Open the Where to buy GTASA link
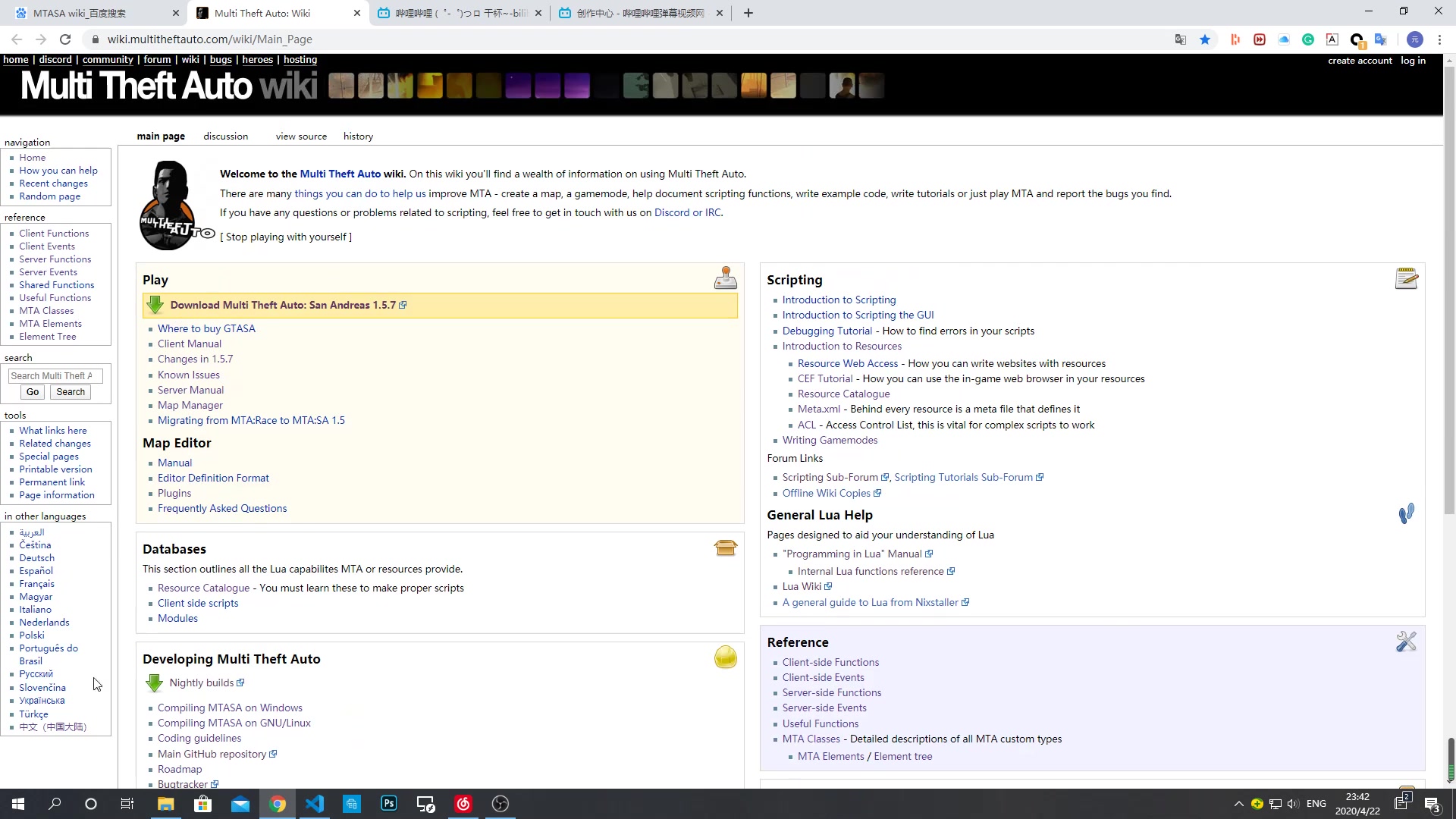 click(x=206, y=328)
